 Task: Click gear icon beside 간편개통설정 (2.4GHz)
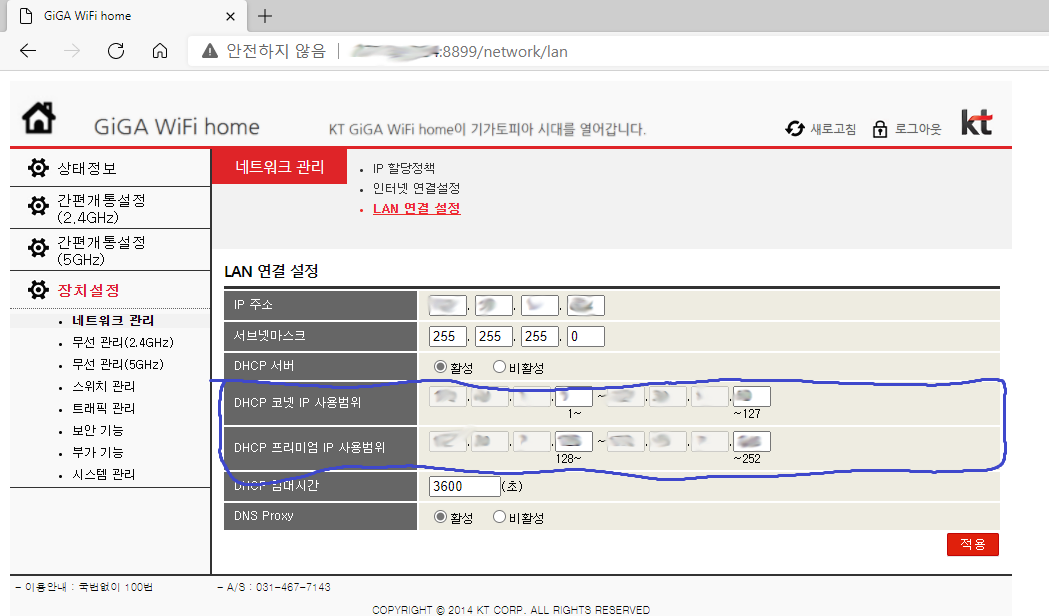pos(38,206)
